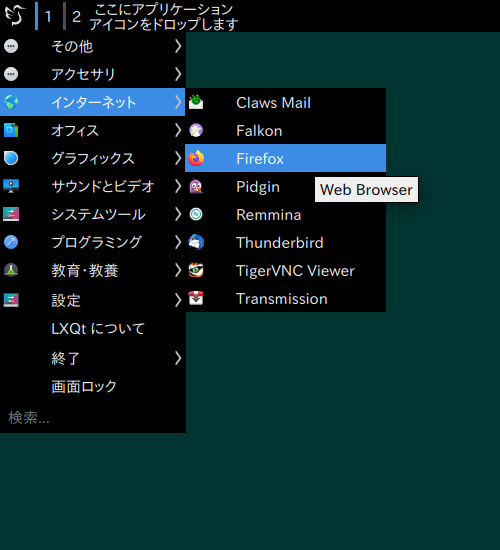500x550 pixels.
Task: Click the LXQt bird main menu icon
Action: point(15,15)
